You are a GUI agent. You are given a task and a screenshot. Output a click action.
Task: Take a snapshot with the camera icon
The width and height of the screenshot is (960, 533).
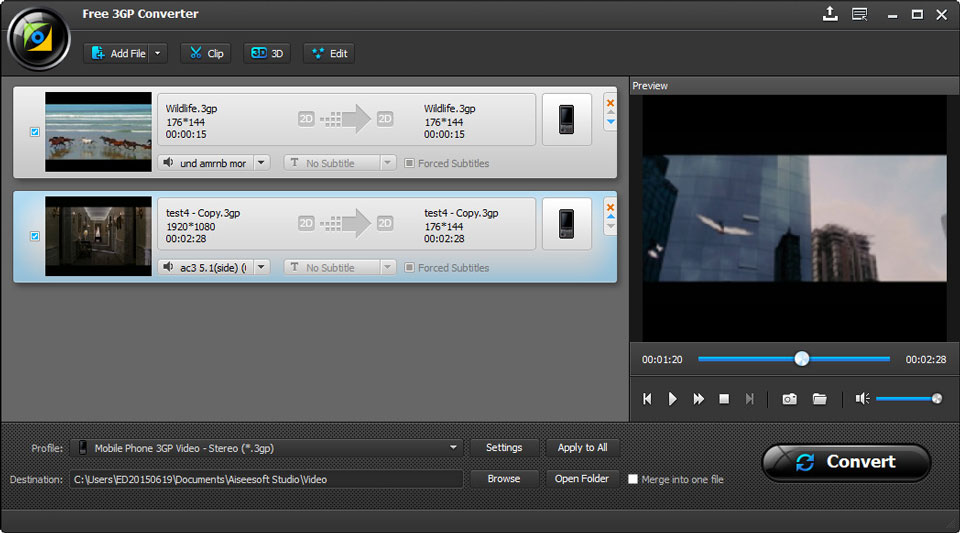tap(790, 399)
